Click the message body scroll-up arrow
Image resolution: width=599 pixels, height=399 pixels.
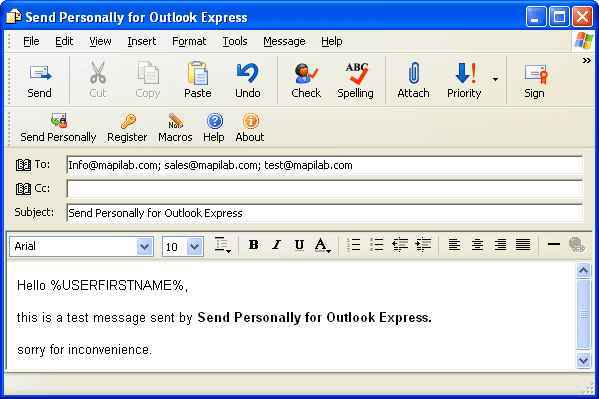583,271
